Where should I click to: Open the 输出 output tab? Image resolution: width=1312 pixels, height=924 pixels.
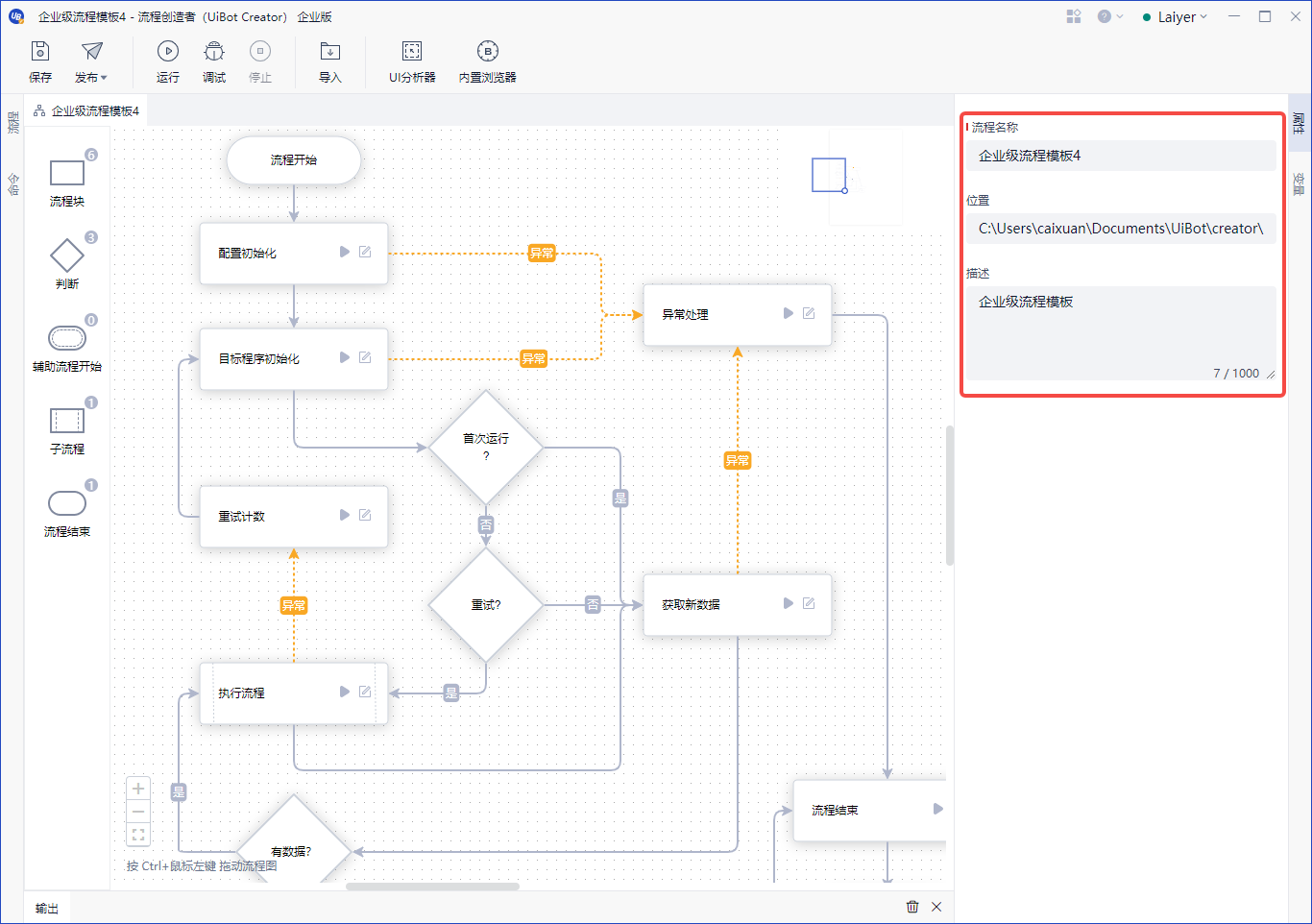tap(47, 908)
